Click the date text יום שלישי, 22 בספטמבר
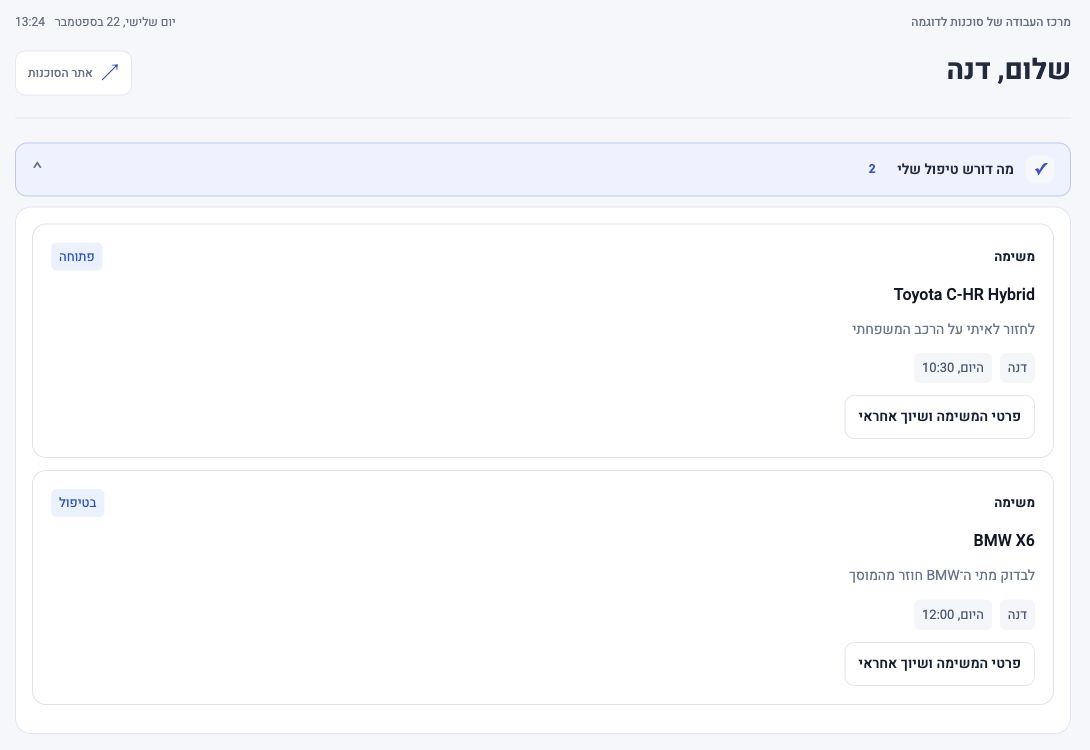 pos(115,22)
